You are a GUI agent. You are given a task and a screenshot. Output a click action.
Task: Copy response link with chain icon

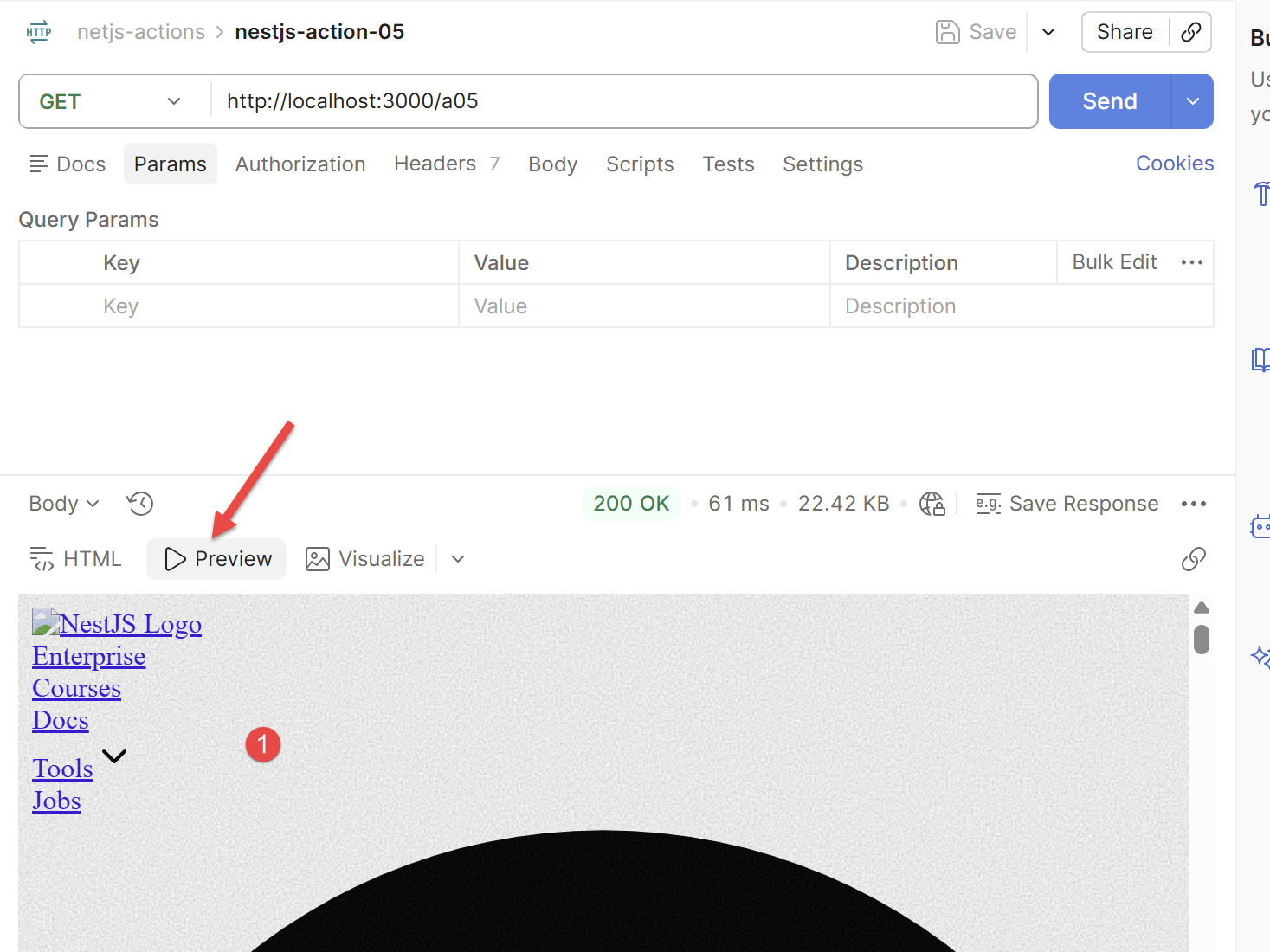point(1194,559)
